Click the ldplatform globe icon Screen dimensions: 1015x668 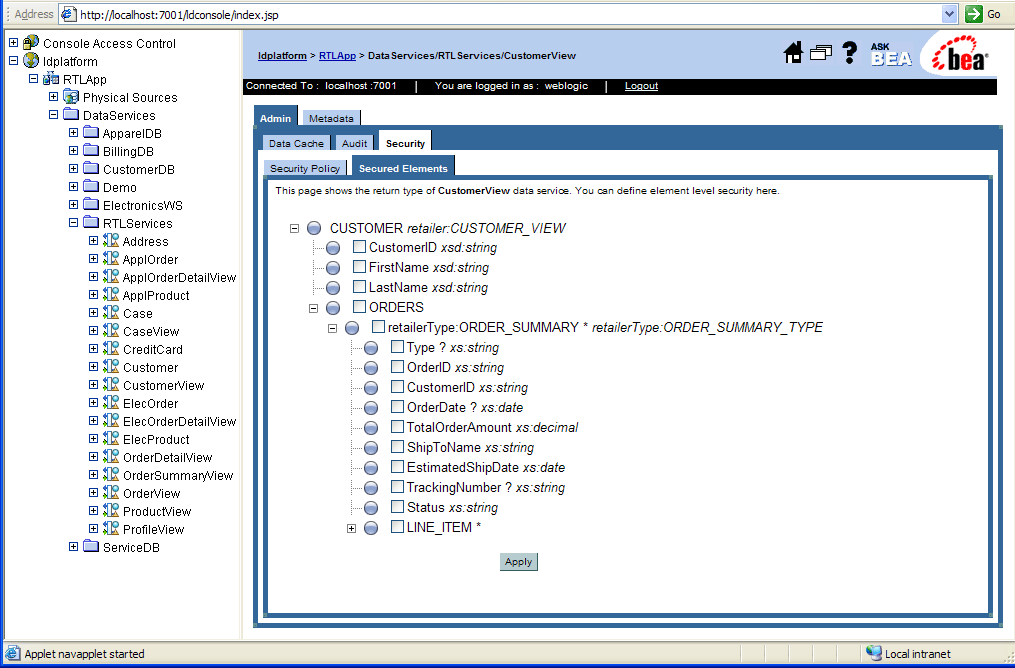[x=30, y=61]
